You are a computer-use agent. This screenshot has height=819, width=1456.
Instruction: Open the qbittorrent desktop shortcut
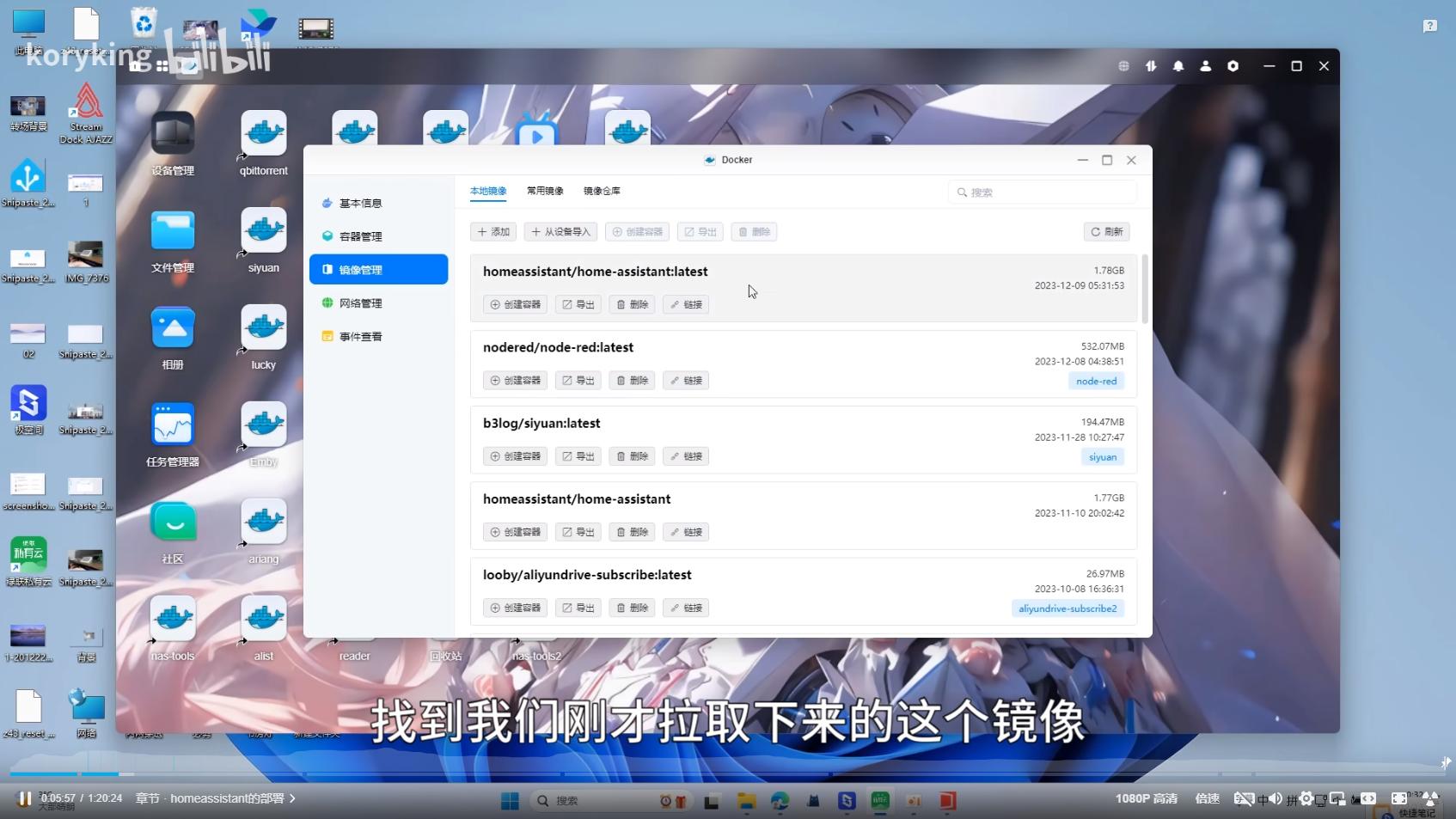(x=264, y=144)
